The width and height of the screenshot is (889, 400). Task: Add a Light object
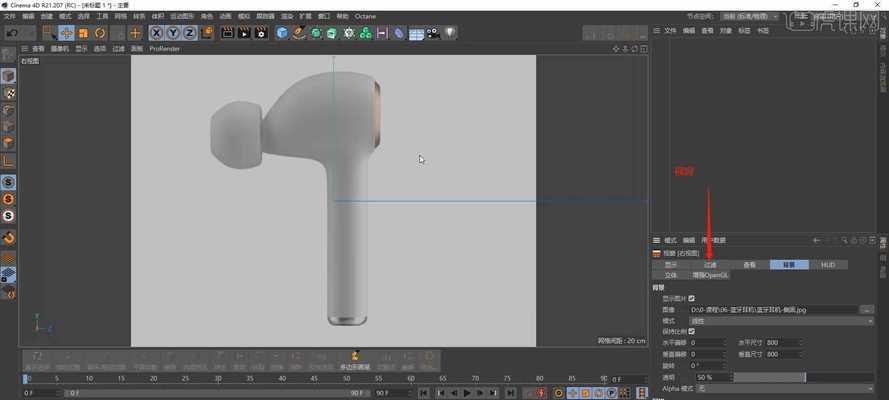click(450, 33)
